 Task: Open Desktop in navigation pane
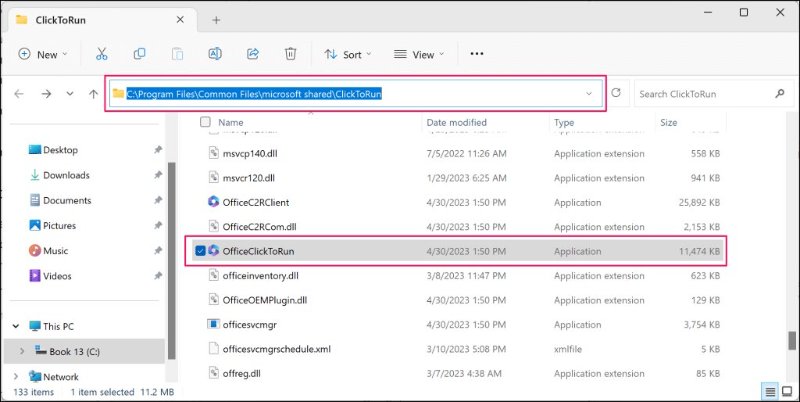[x=60, y=150]
